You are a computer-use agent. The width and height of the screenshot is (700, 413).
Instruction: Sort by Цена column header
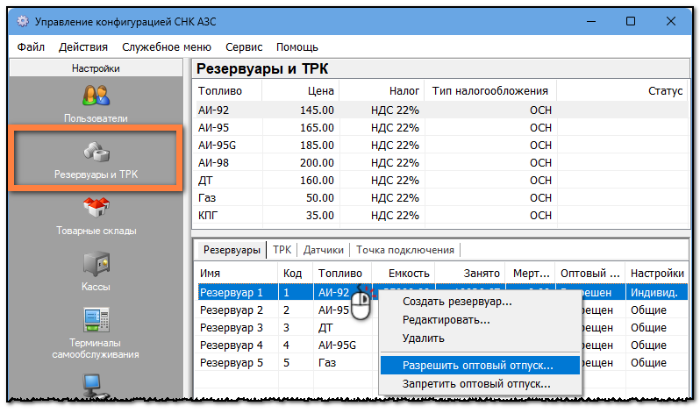tap(300, 91)
